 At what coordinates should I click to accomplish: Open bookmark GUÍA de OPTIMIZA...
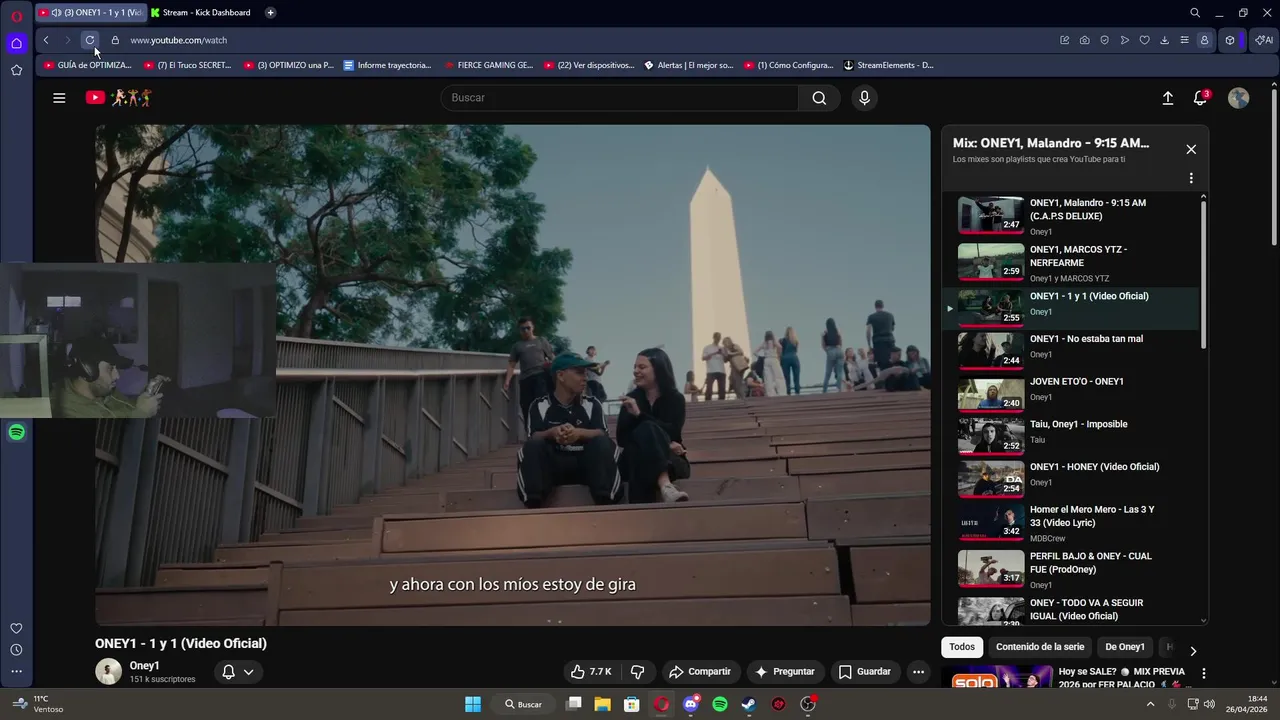(x=88, y=65)
